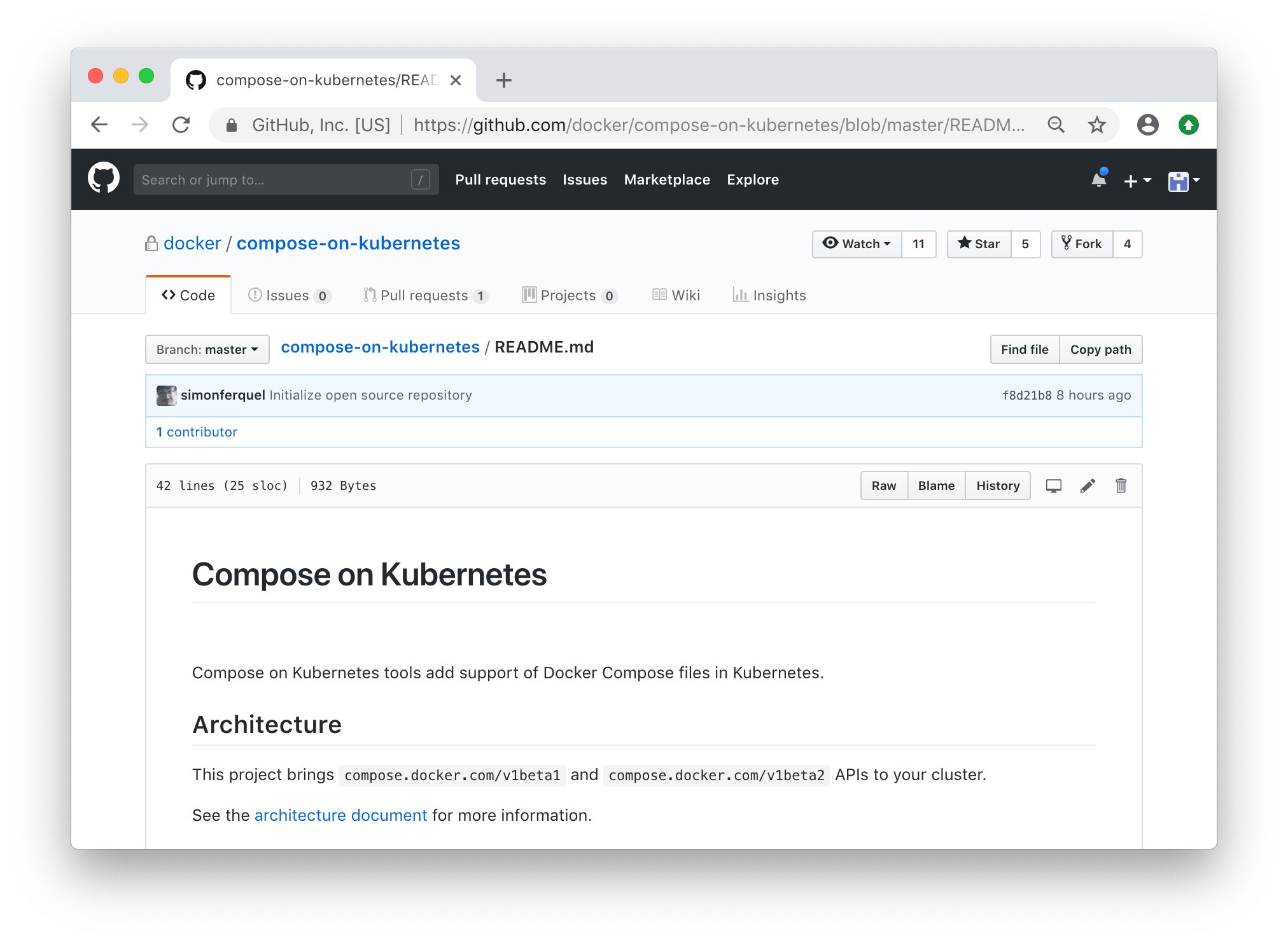Open the notifications bell icon
This screenshot has height=943, width=1288.
[x=1099, y=179]
